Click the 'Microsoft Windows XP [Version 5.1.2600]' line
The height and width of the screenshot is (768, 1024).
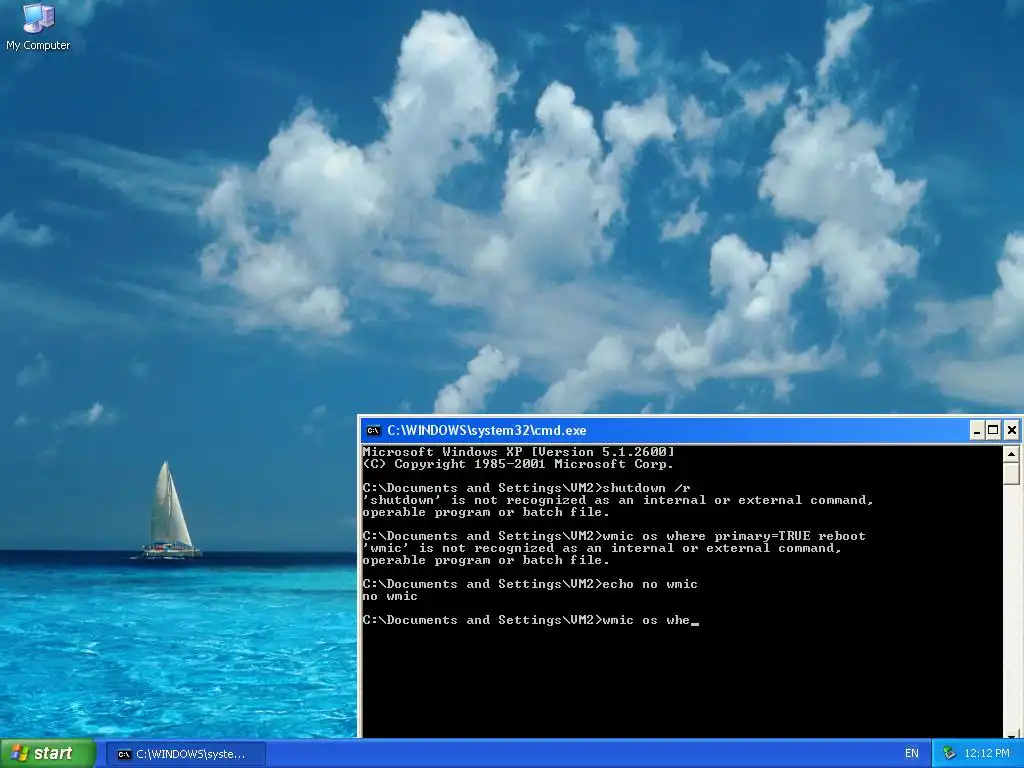519,451
